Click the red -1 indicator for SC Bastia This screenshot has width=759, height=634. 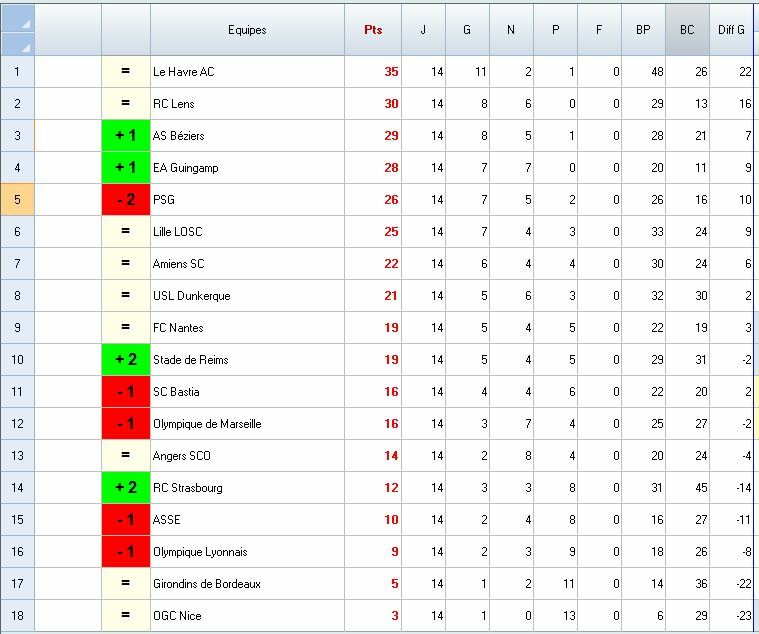(x=126, y=392)
